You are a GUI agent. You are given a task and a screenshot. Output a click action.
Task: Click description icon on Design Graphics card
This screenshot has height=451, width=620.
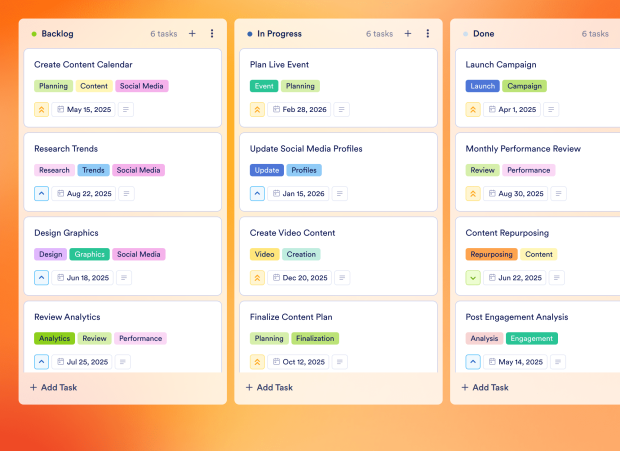tap(126, 278)
